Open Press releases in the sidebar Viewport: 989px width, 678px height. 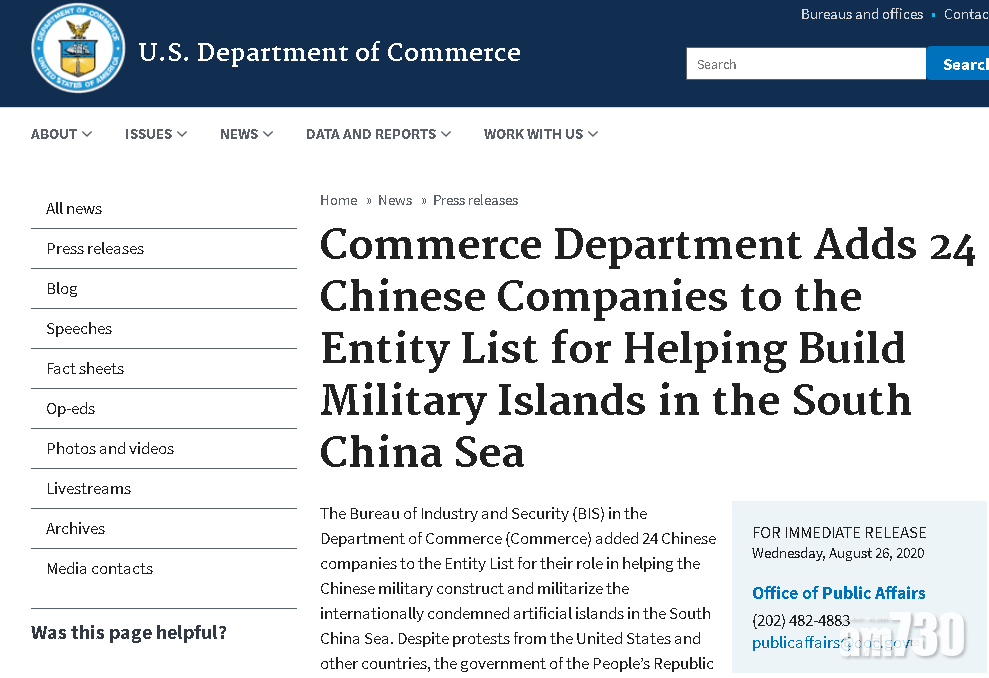95,249
